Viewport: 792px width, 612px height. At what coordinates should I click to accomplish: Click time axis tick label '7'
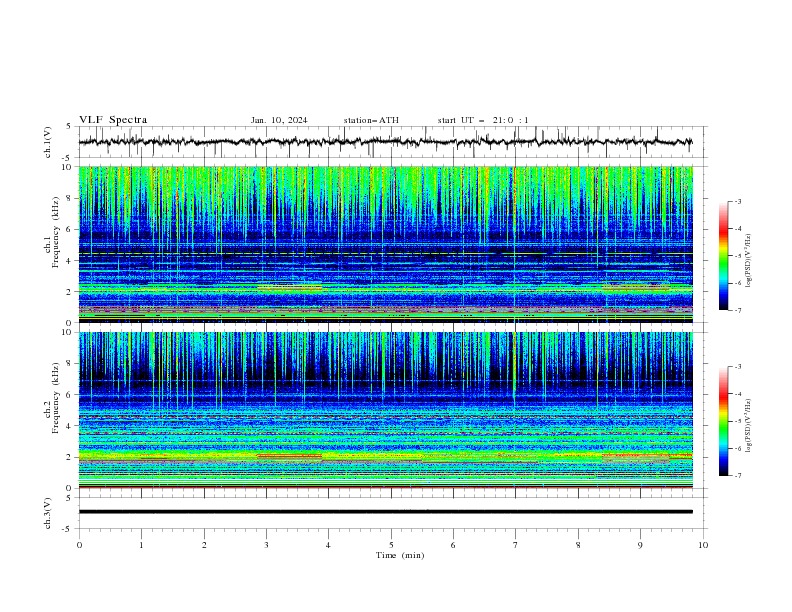(516, 545)
